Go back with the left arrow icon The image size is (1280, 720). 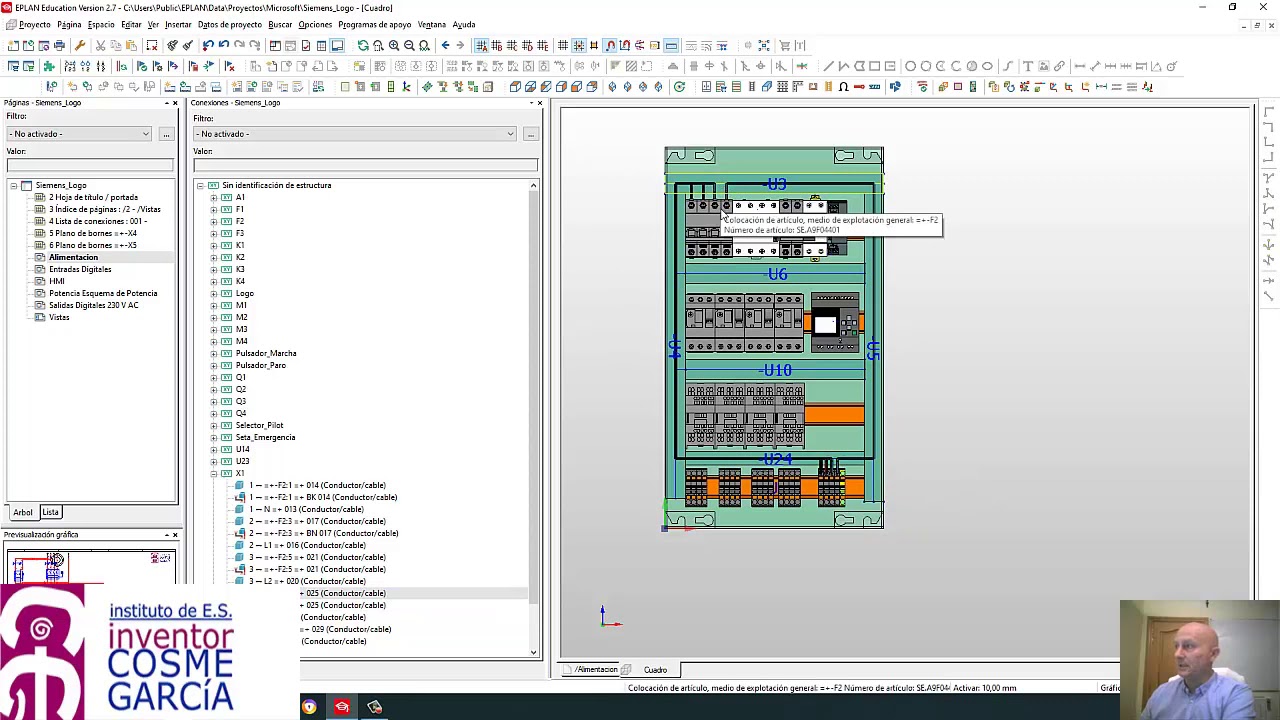tap(446, 45)
